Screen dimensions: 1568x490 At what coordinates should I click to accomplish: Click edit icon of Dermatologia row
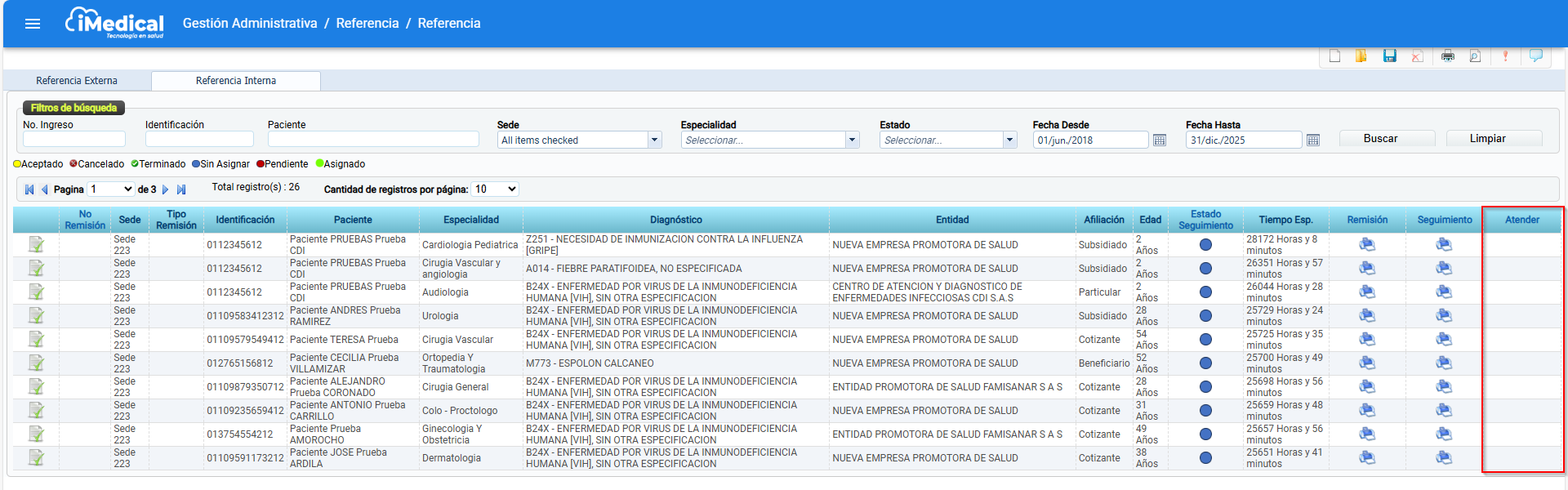37,457
